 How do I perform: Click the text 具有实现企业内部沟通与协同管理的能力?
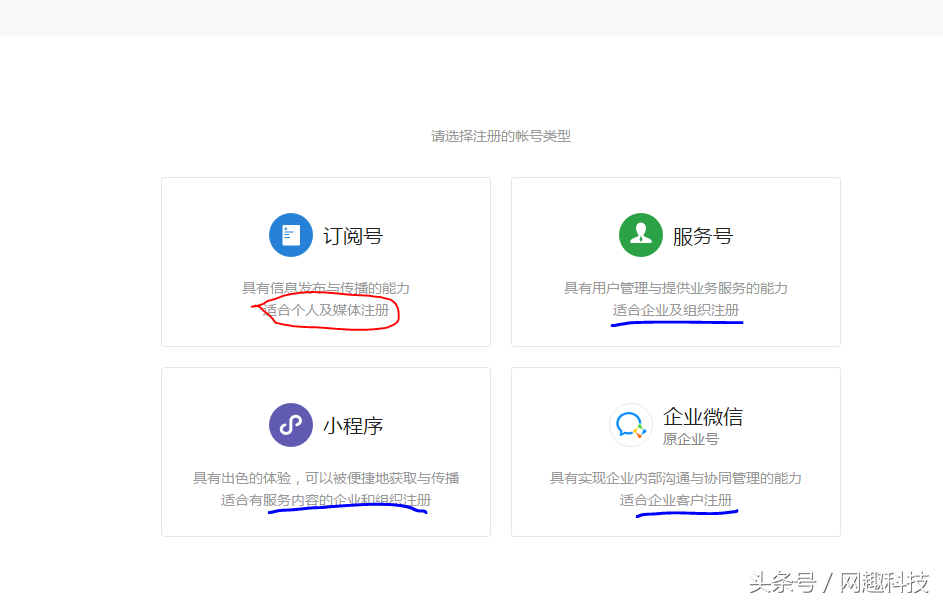675,478
